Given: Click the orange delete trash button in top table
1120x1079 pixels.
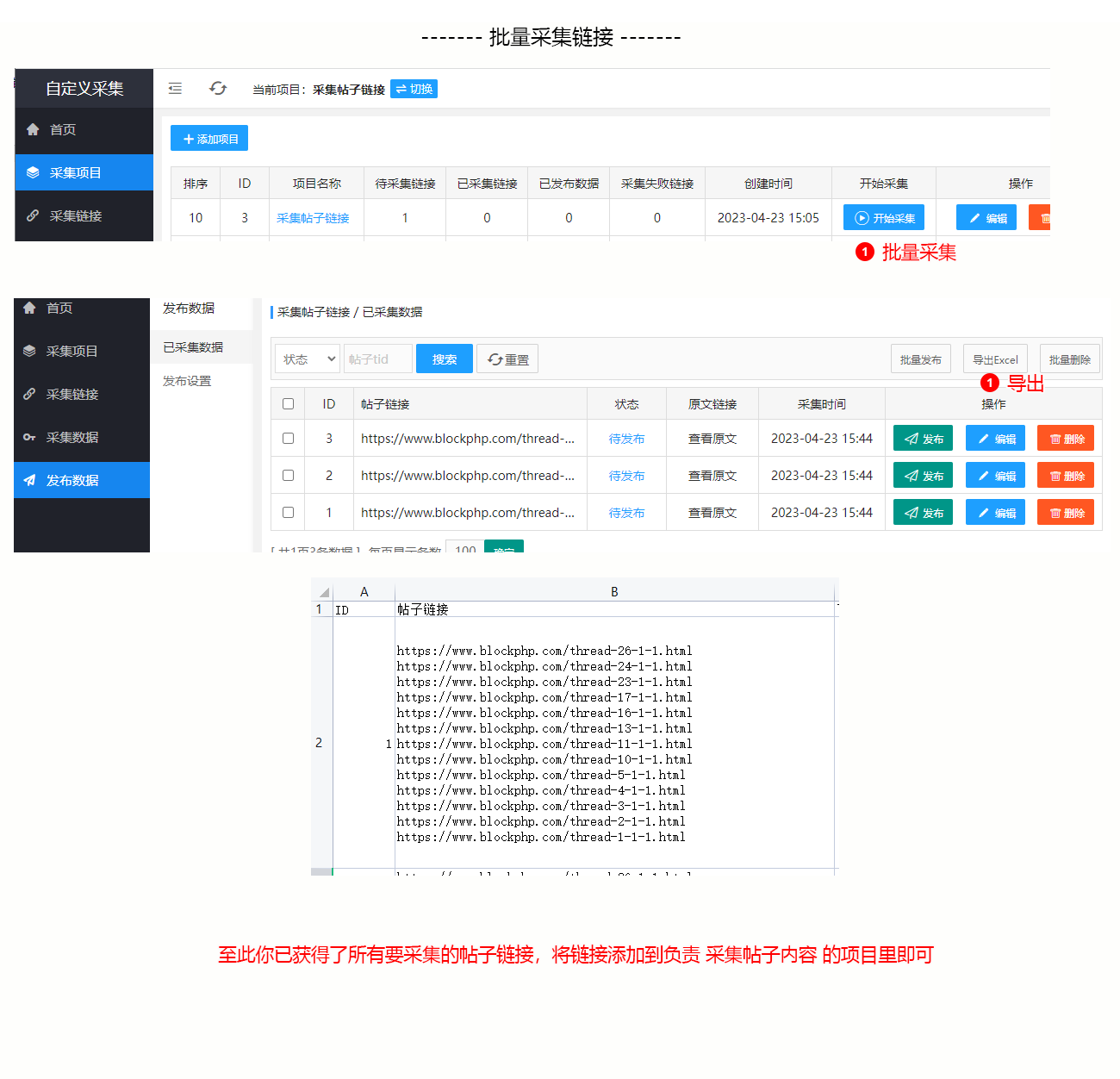Looking at the screenshot, I should (1040, 217).
